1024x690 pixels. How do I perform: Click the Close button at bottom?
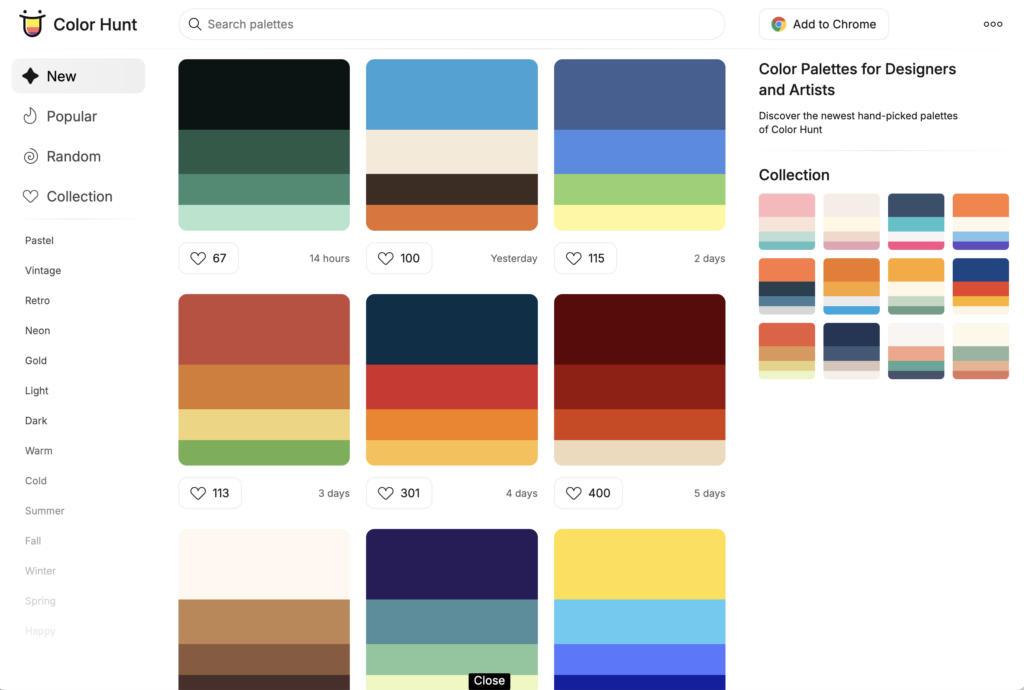coord(489,681)
